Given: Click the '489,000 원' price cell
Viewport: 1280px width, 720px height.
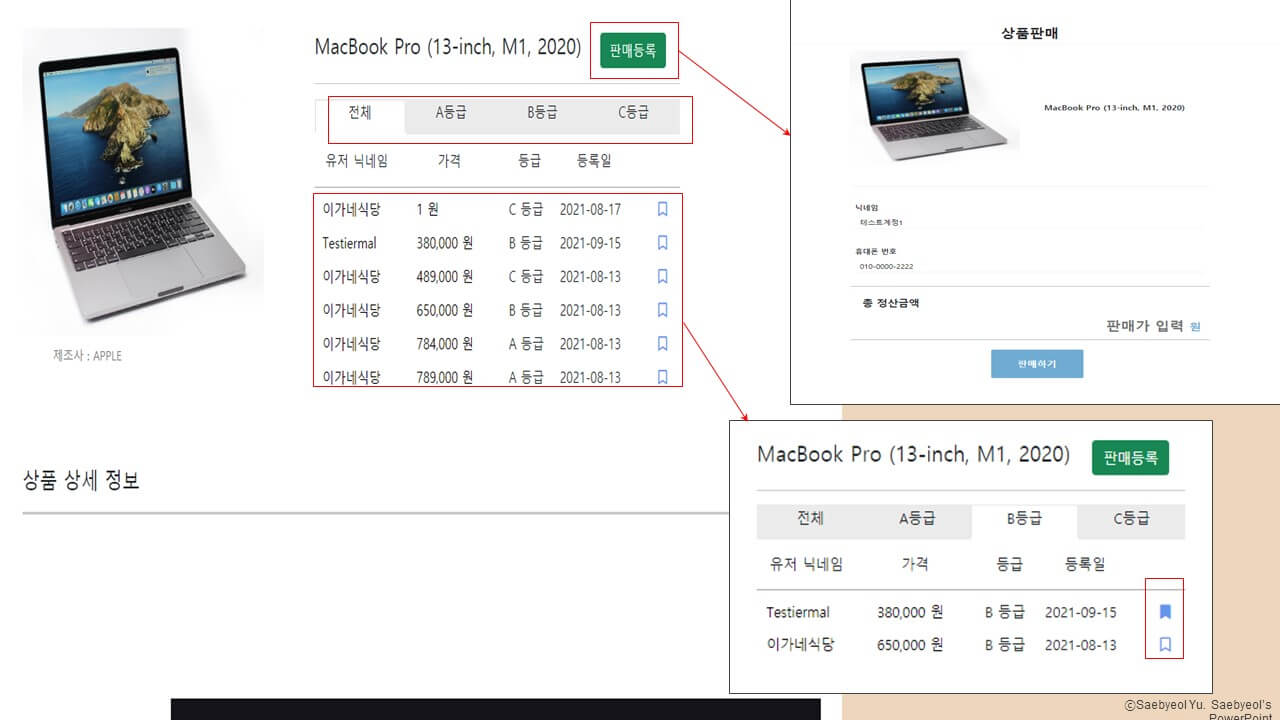Looking at the screenshot, I should [445, 277].
